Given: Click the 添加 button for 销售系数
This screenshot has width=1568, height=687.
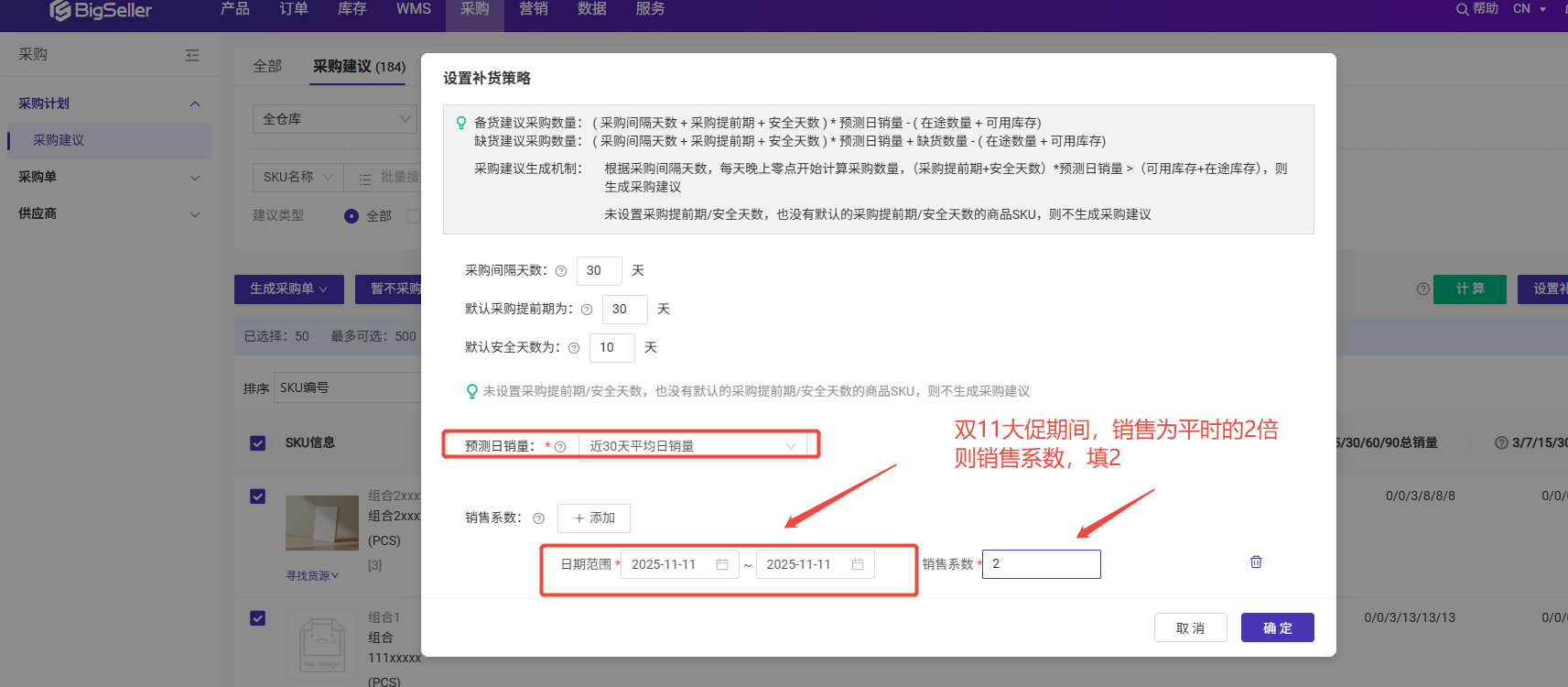Looking at the screenshot, I should click(x=594, y=518).
